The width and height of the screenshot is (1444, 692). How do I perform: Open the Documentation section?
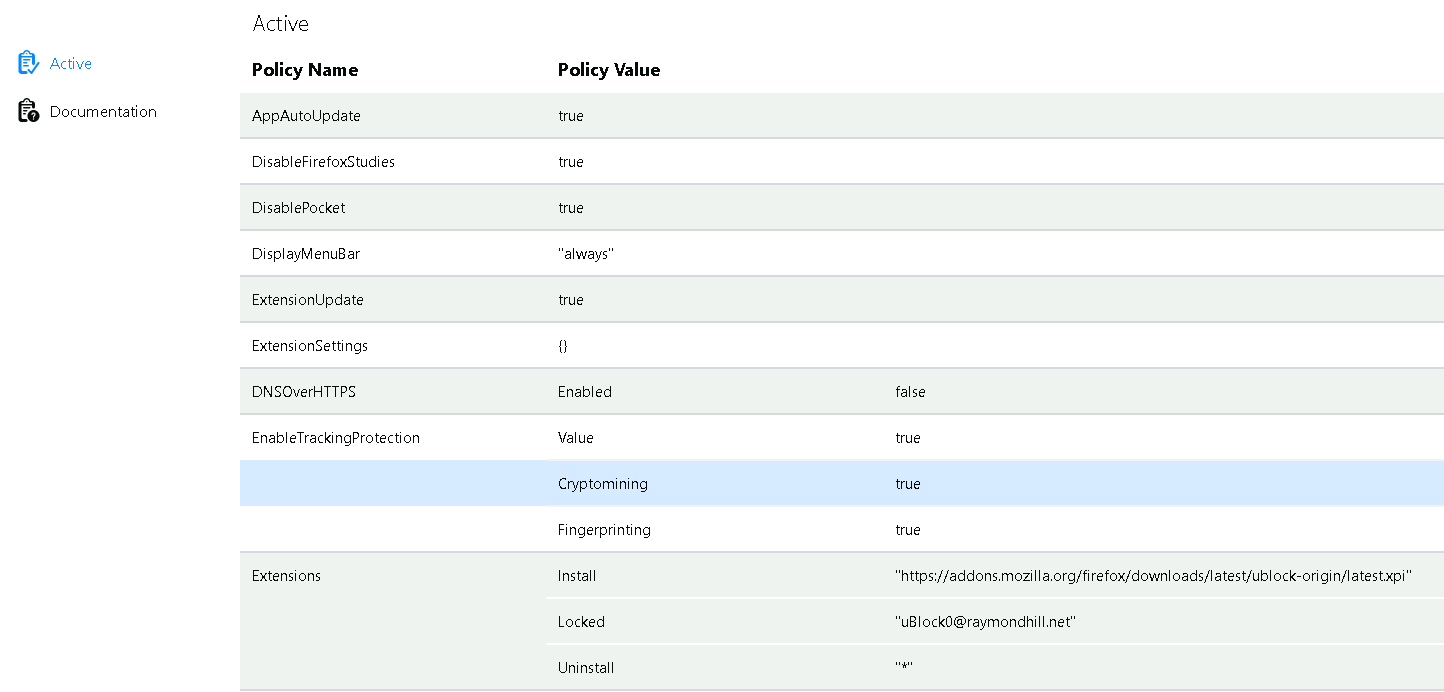(x=103, y=111)
